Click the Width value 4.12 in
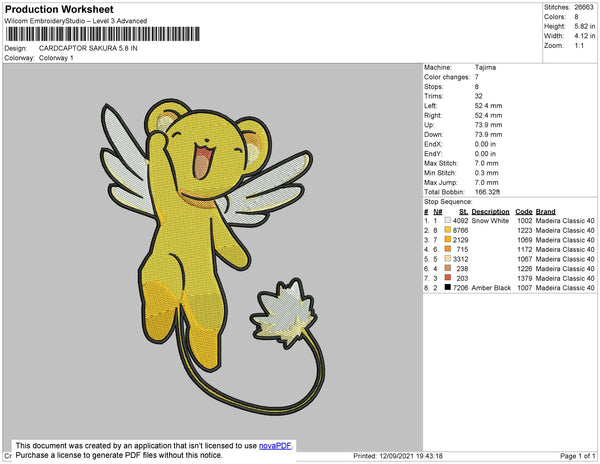 585,36
